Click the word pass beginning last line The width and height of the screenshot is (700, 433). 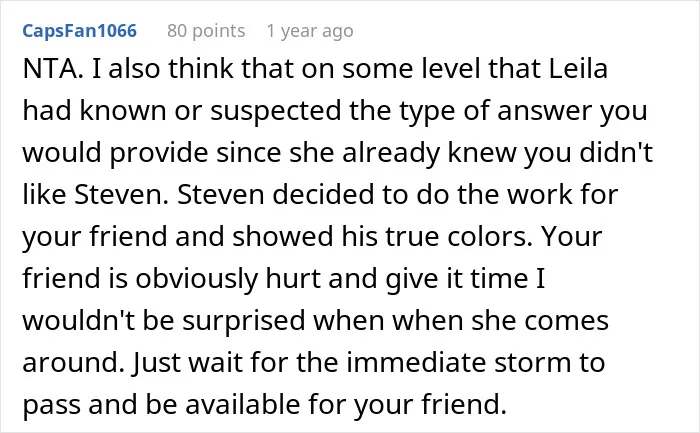(51, 406)
